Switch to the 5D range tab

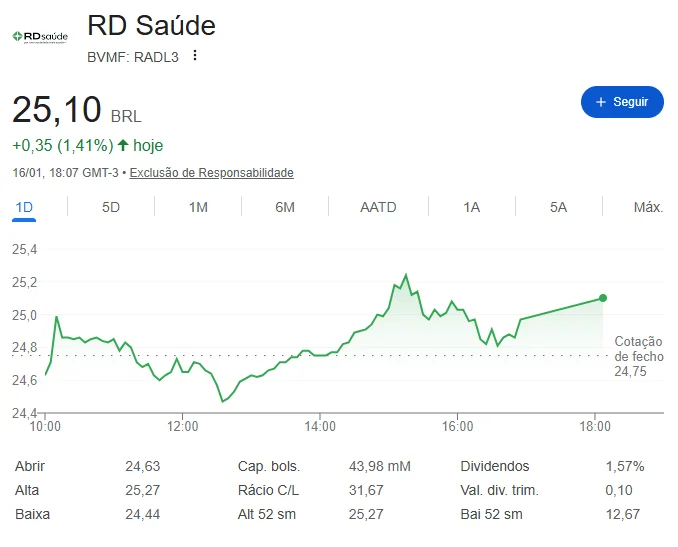pos(111,208)
